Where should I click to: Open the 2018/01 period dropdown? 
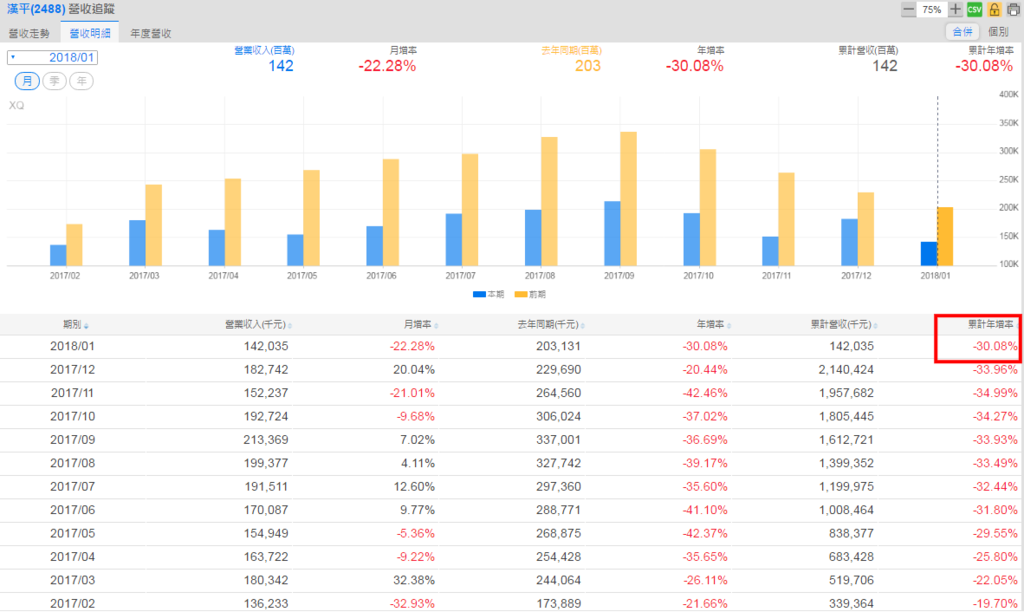click(x=52, y=57)
